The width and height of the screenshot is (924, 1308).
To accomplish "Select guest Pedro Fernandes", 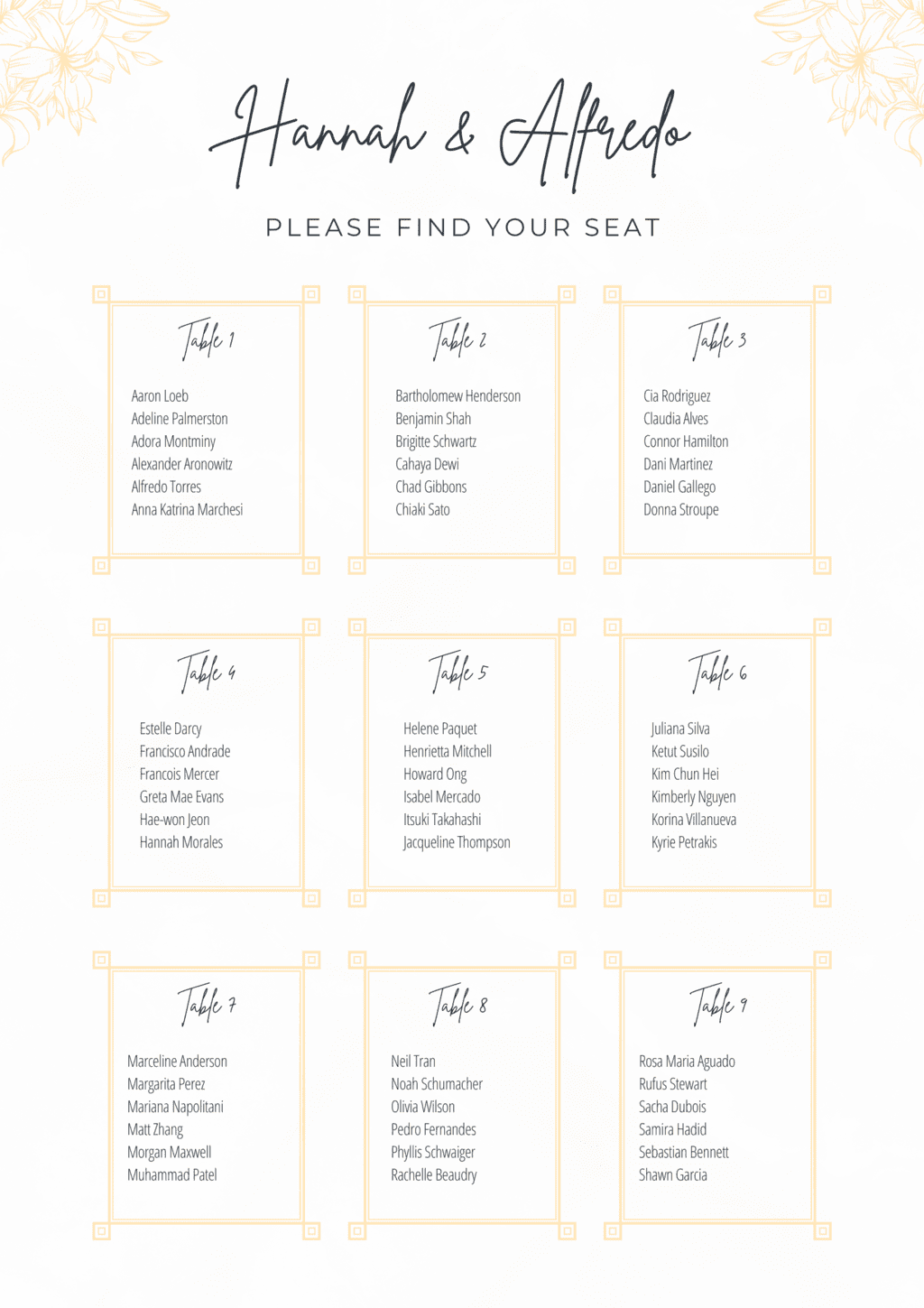I will pyautogui.click(x=433, y=1129).
